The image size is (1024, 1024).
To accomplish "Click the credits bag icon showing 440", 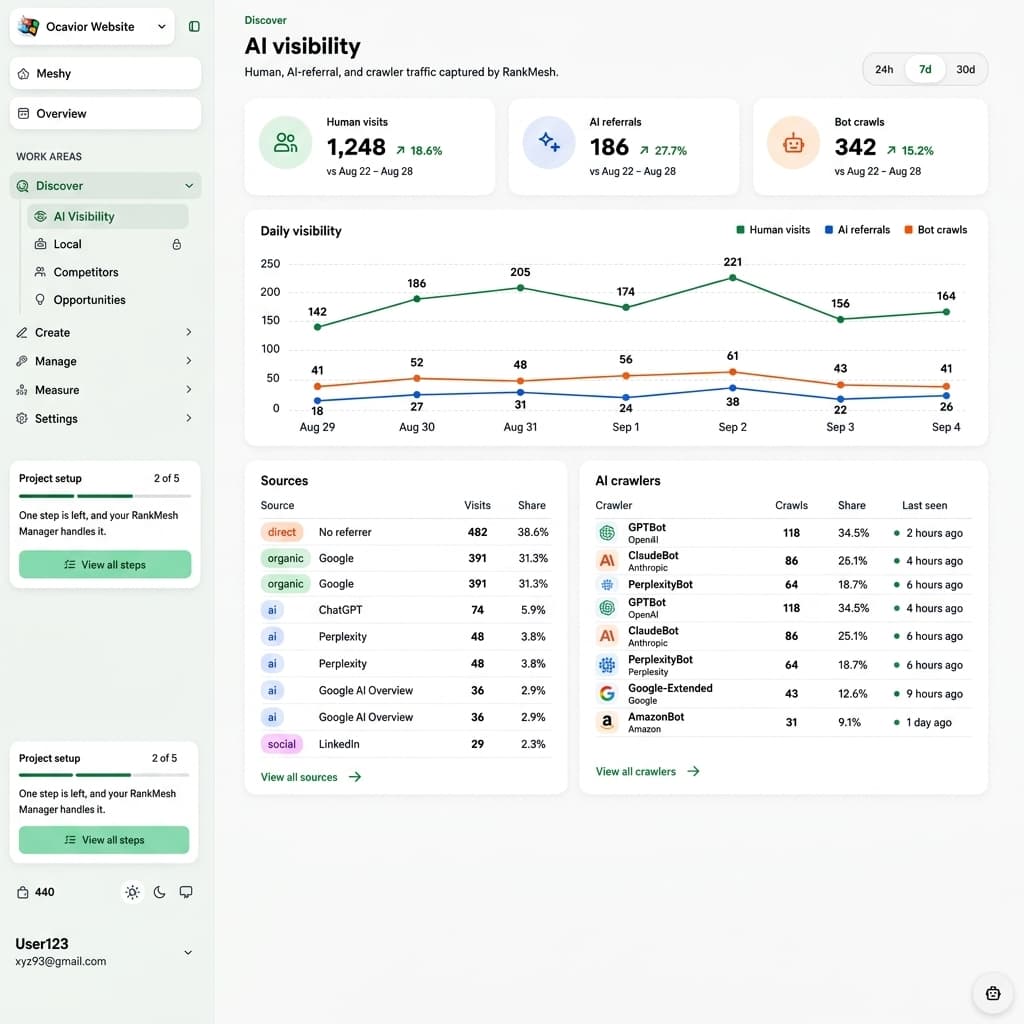I will pyautogui.click(x=23, y=892).
